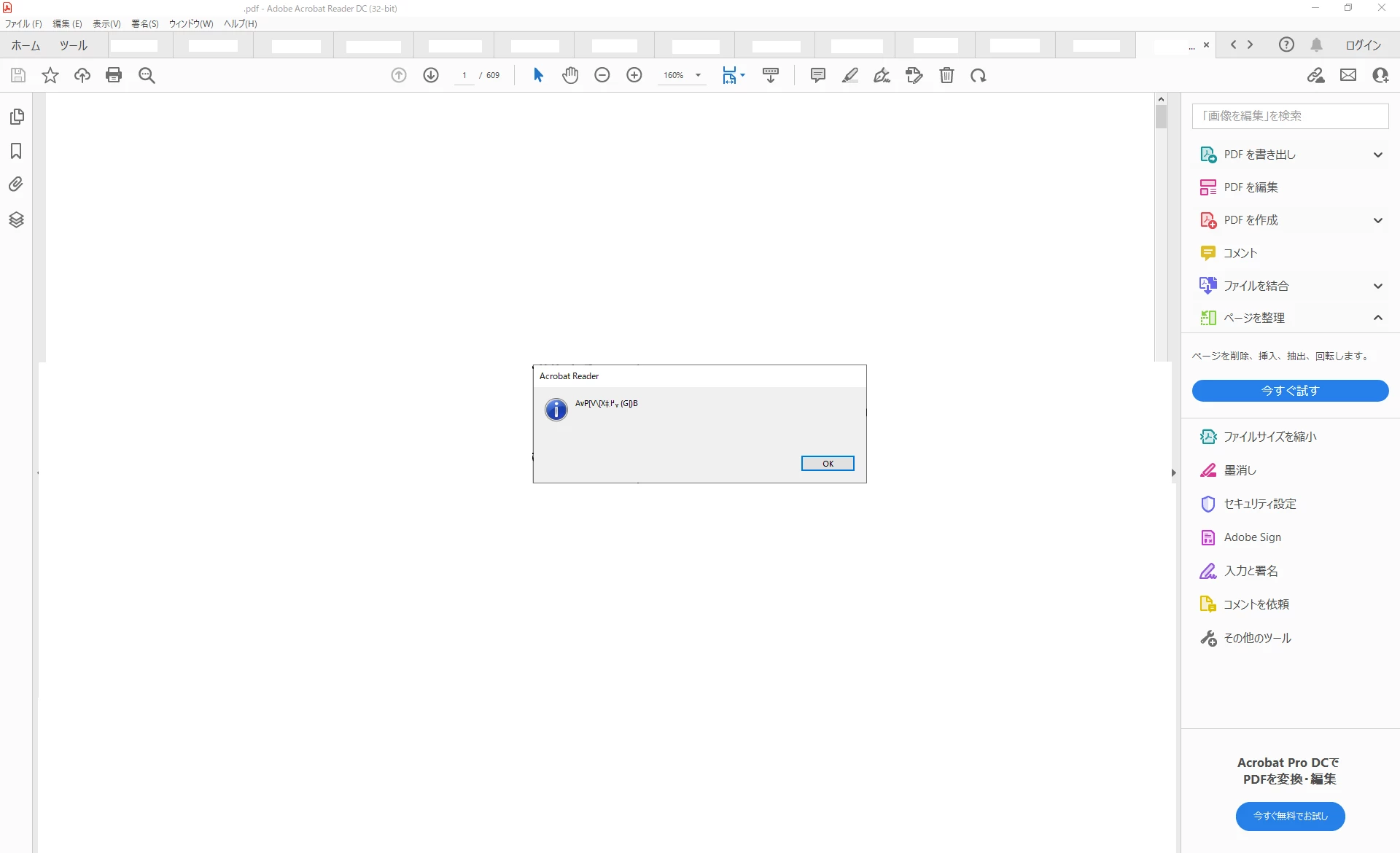This screenshot has height=853, width=1400.
Task: Switch to the ツール tab
Action: point(74,45)
